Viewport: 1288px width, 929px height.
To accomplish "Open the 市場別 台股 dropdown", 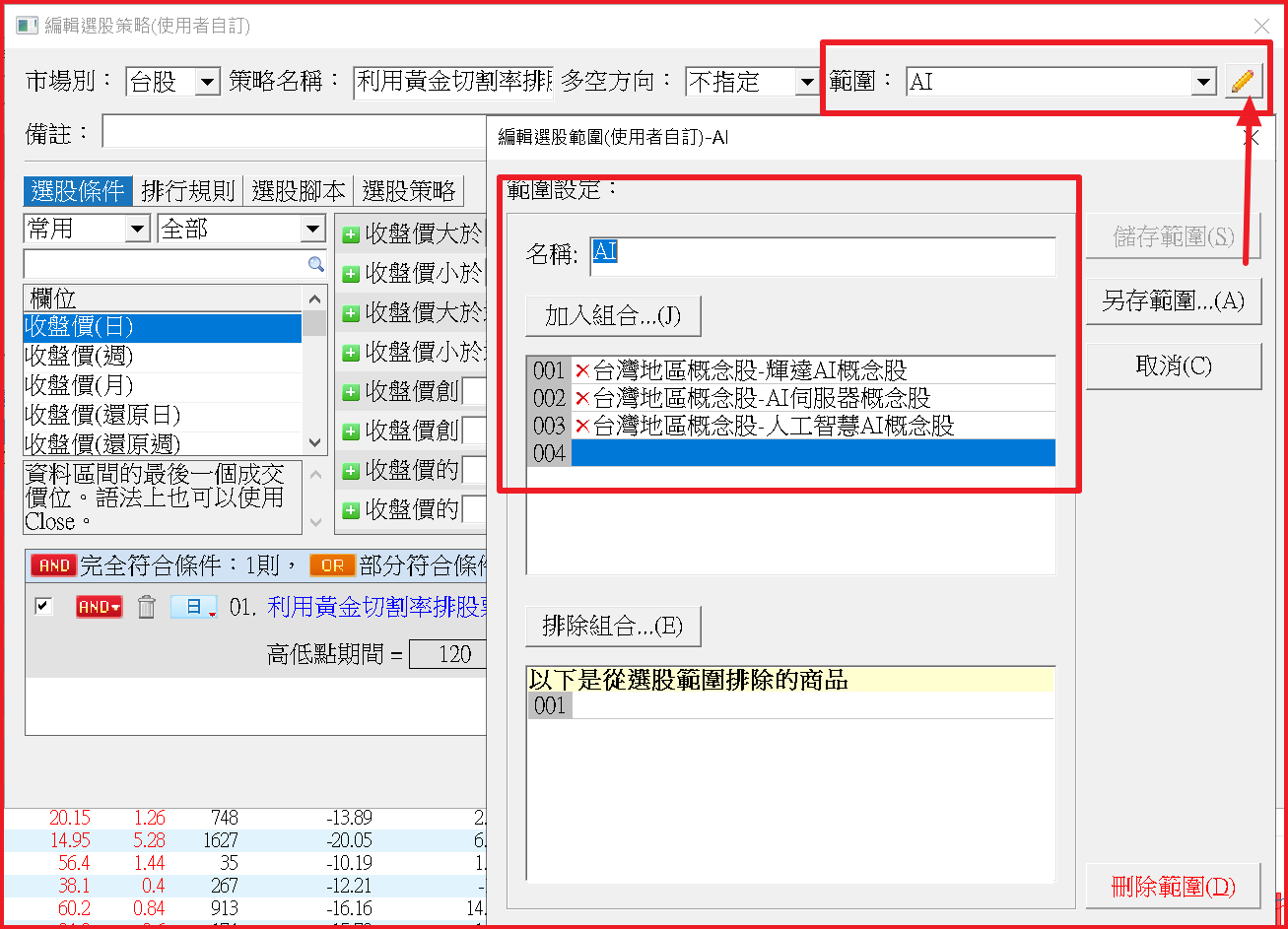I will [207, 82].
